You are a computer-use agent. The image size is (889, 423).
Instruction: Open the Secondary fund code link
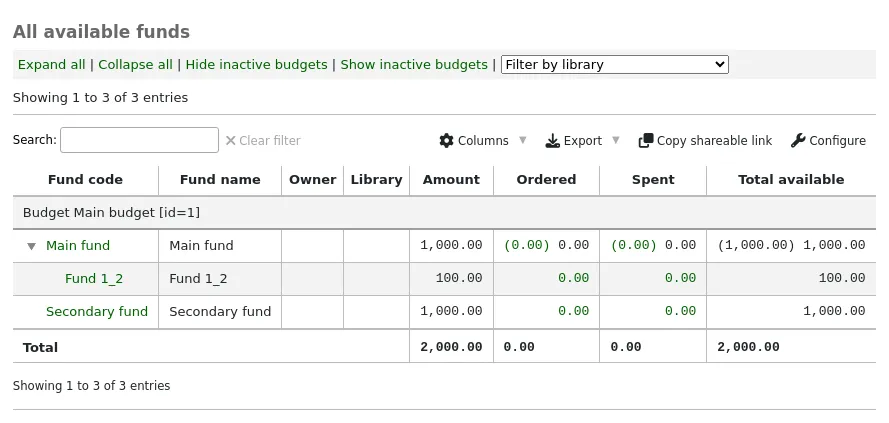(x=97, y=311)
